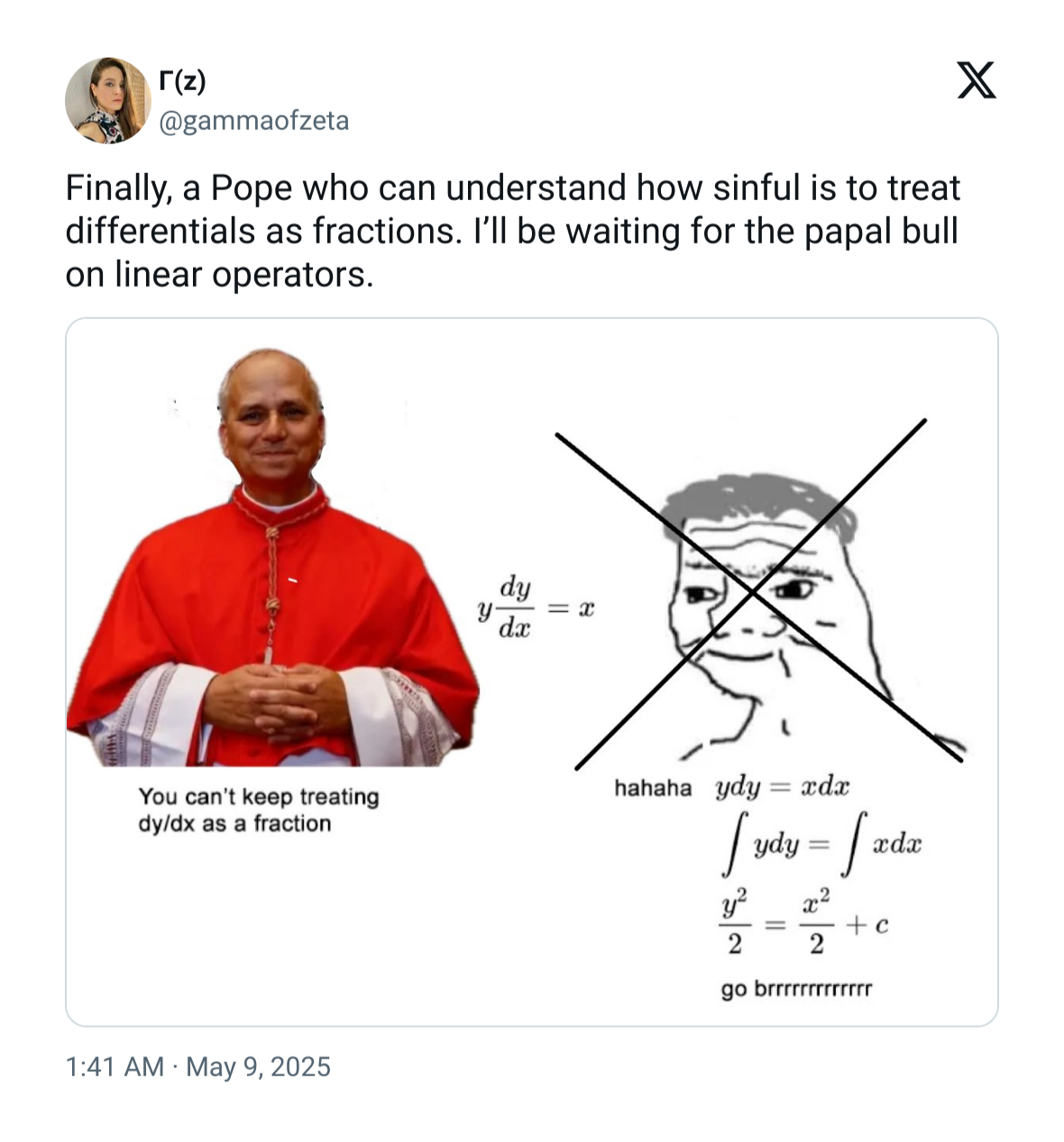Click the tweet text about the Pope
The height and width of the screenshot is (1142, 1064).
pos(513,231)
